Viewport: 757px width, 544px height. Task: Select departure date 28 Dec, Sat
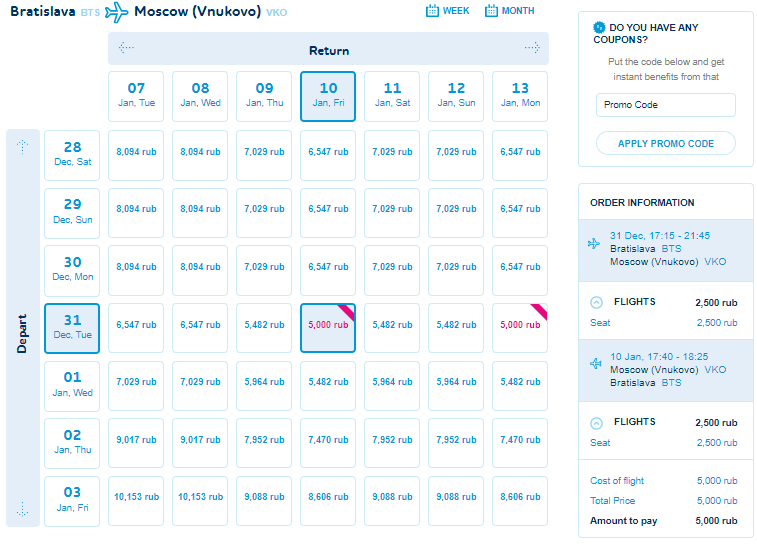pyautogui.click(x=72, y=155)
